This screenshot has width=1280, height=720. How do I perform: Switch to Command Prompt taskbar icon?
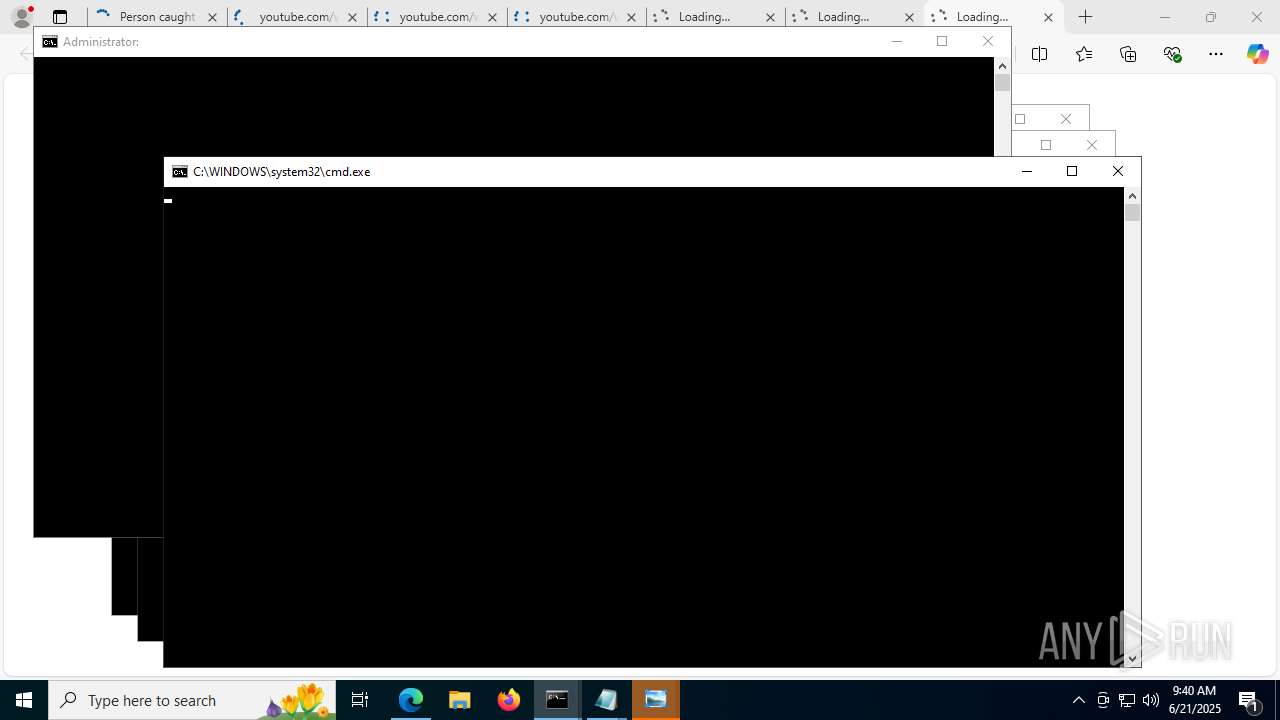point(558,700)
